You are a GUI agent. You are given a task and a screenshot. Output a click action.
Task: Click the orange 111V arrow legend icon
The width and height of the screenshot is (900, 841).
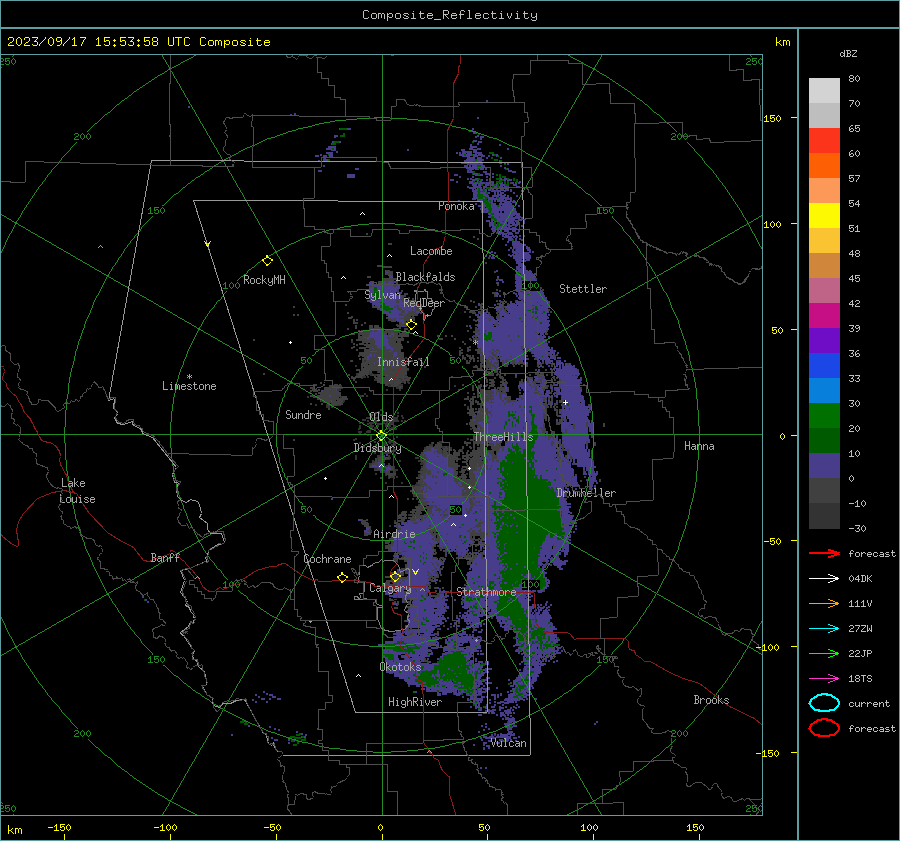[x=824, y=603]
